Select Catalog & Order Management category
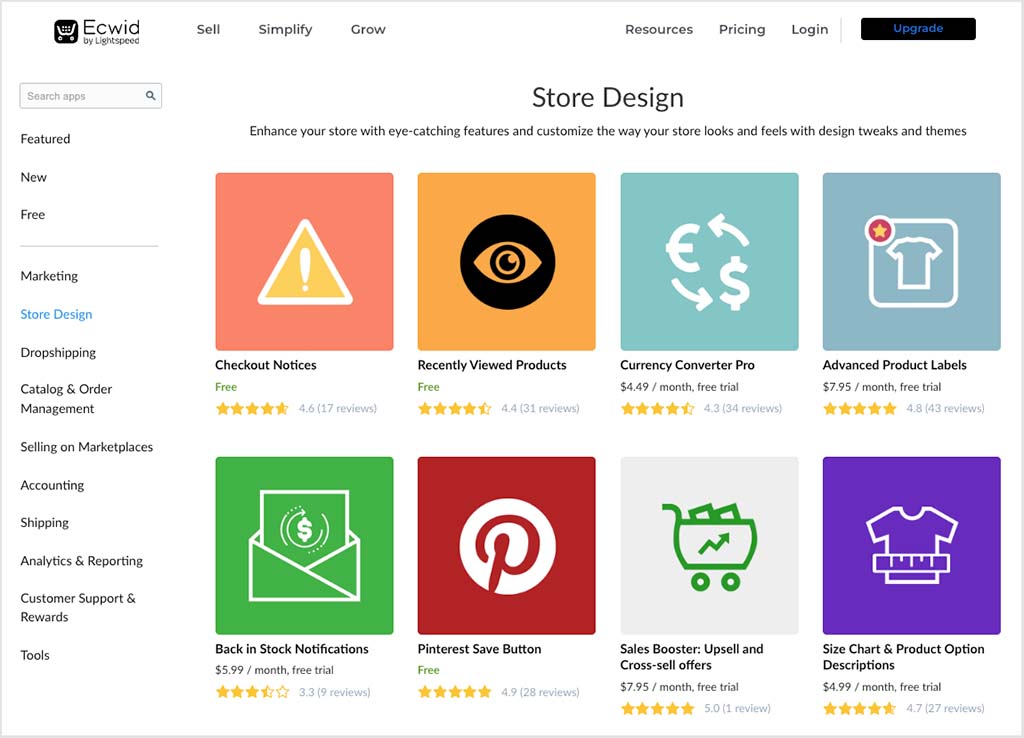Screen dimensions: 1024x738 (66, 398)
